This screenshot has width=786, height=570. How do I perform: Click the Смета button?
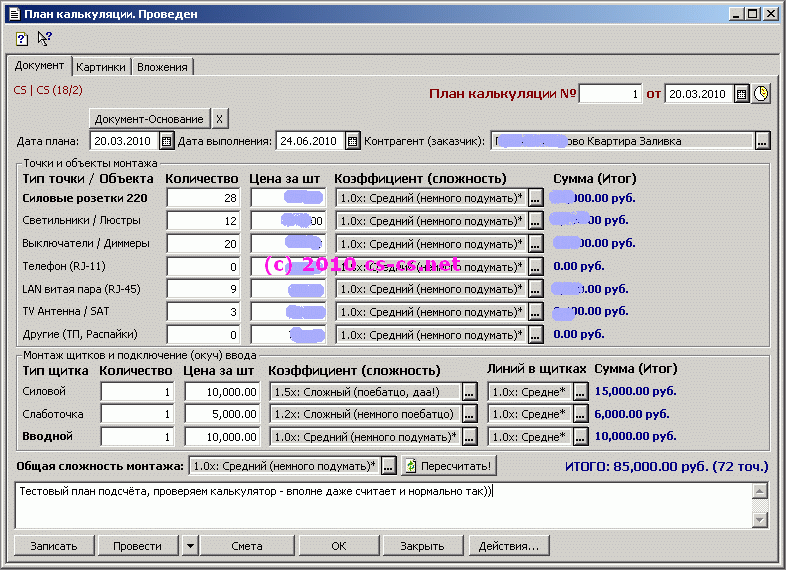click(x=247, y=546)
